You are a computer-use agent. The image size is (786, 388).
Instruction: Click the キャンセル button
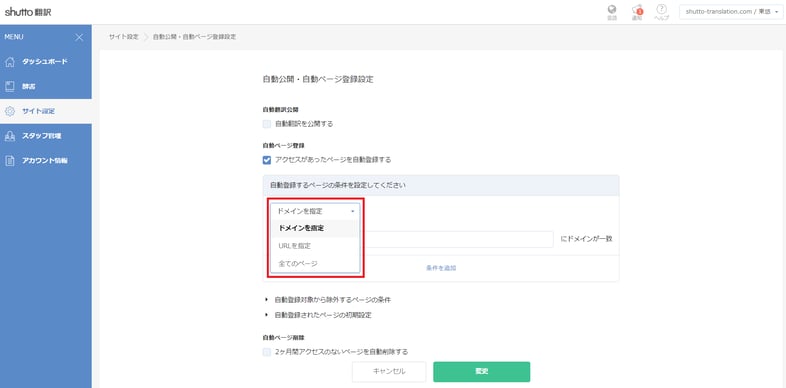pyautogui.click(x=389, y=372)
